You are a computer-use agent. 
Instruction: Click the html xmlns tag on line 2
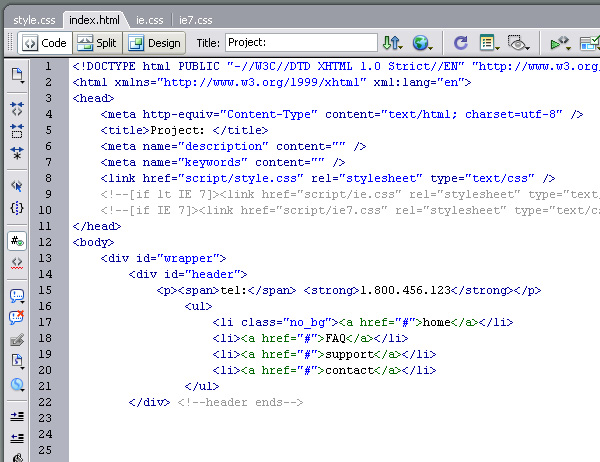point(272,82)
